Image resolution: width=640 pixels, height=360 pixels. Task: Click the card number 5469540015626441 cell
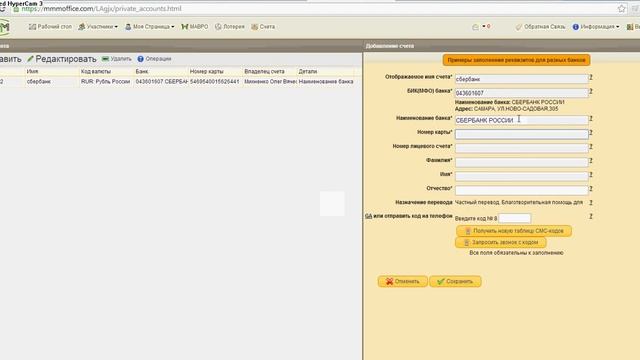click(x=216, y=82)
